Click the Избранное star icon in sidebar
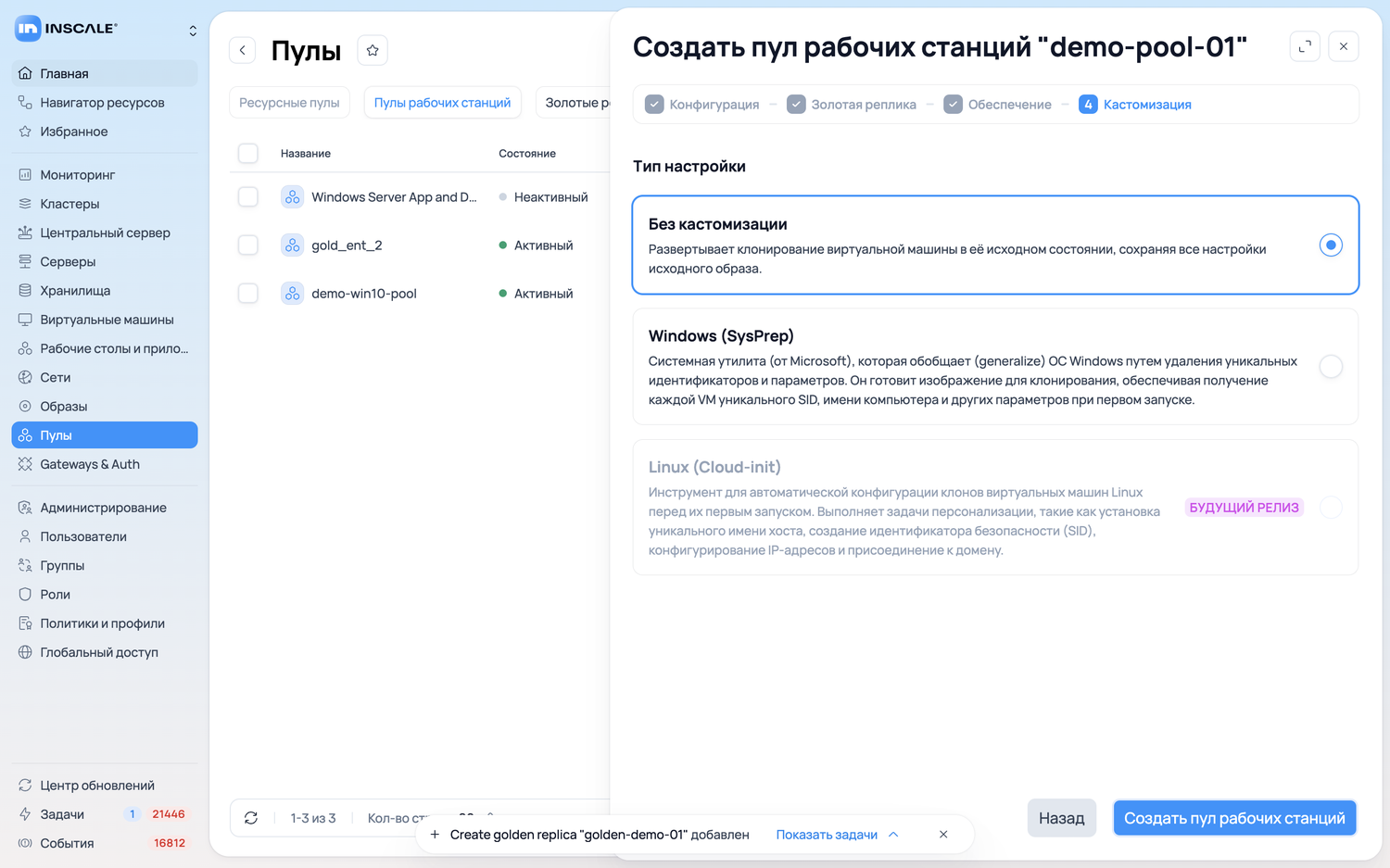 [x=25, y=132]
